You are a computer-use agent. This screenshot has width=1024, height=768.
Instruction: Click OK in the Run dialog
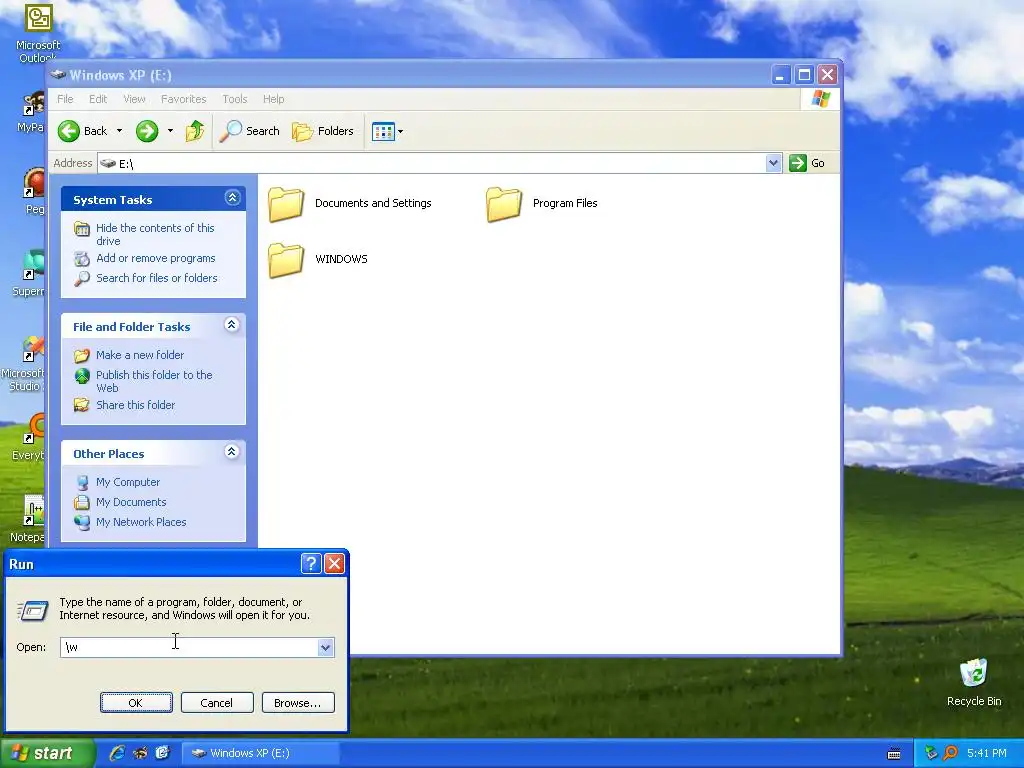point(136,703)
